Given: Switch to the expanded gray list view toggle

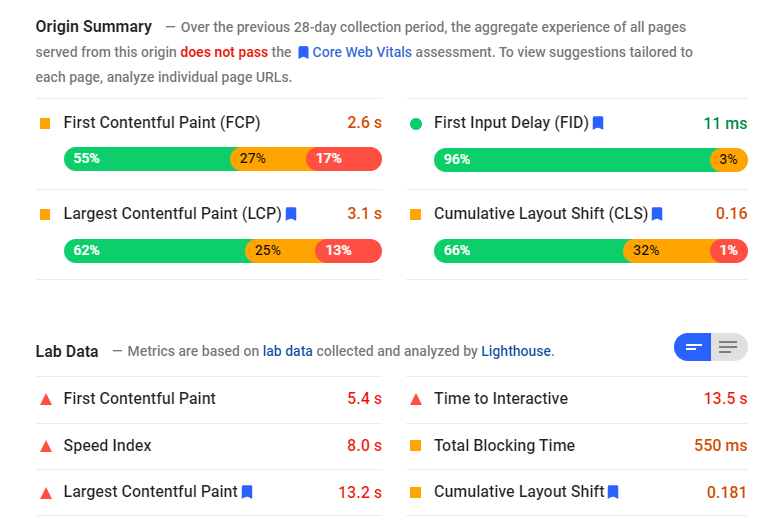Looking at the screenshot, I should [x=729, y=347].
